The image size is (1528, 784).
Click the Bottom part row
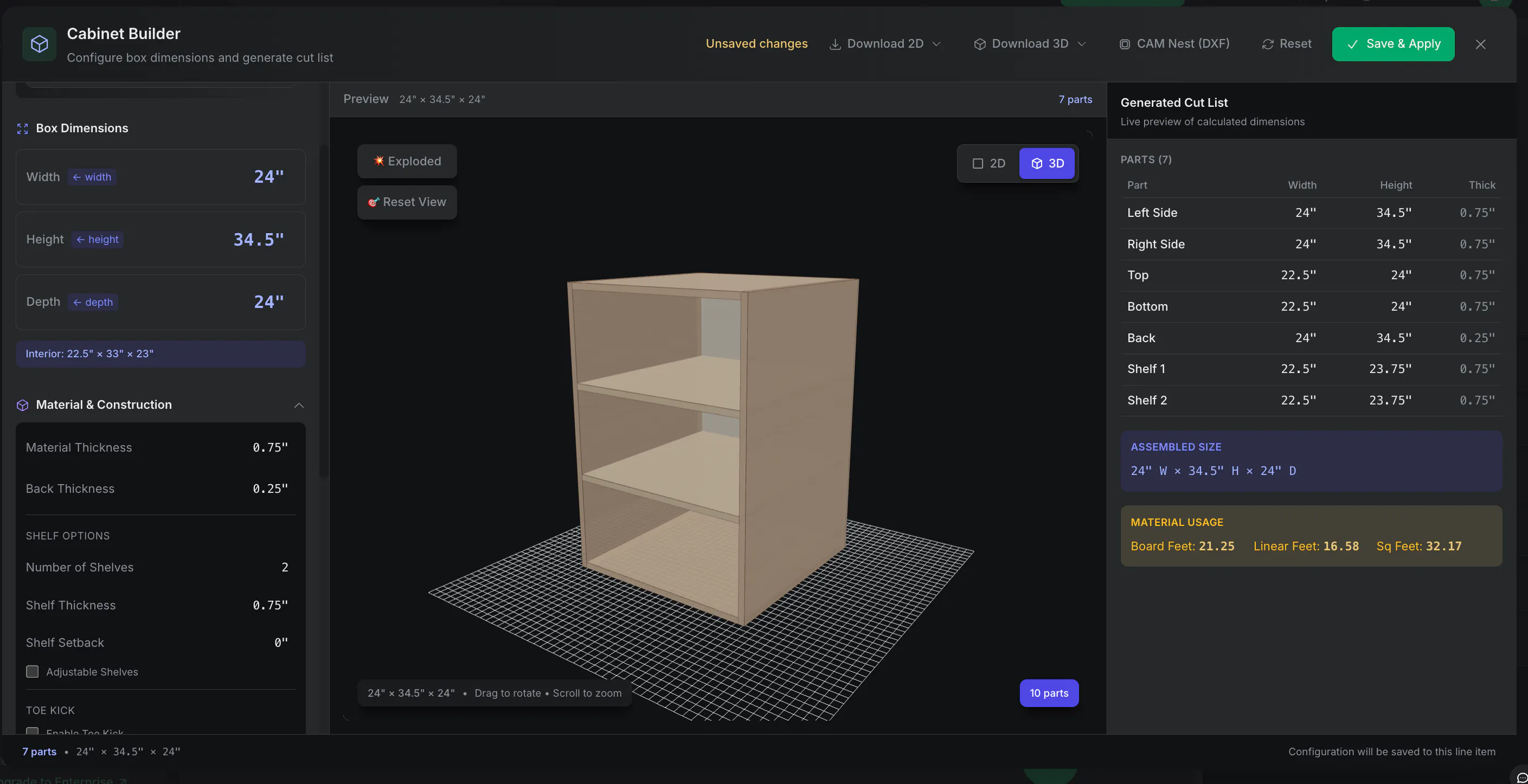point(1311,306)
